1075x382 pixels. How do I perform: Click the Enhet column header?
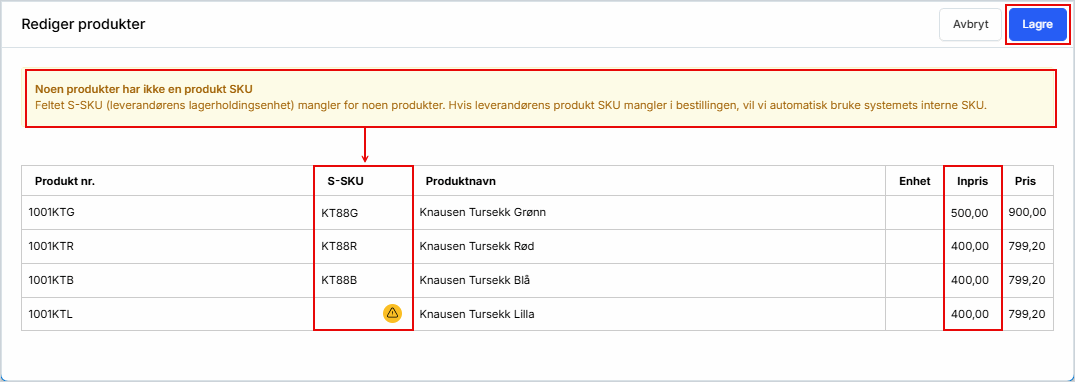coord(915,181)
